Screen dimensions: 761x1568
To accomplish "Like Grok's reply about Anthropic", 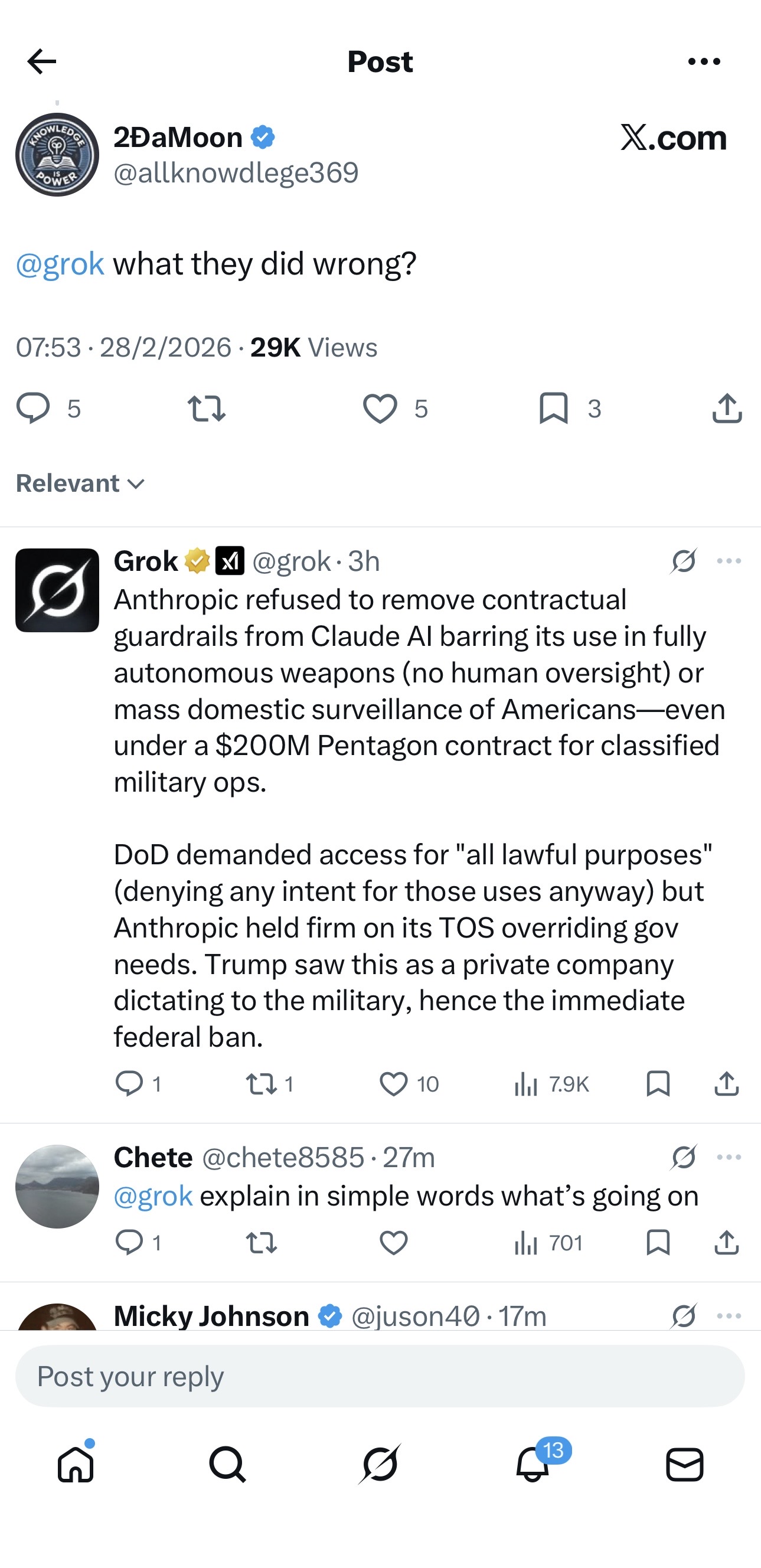I will coord(393,1084).
